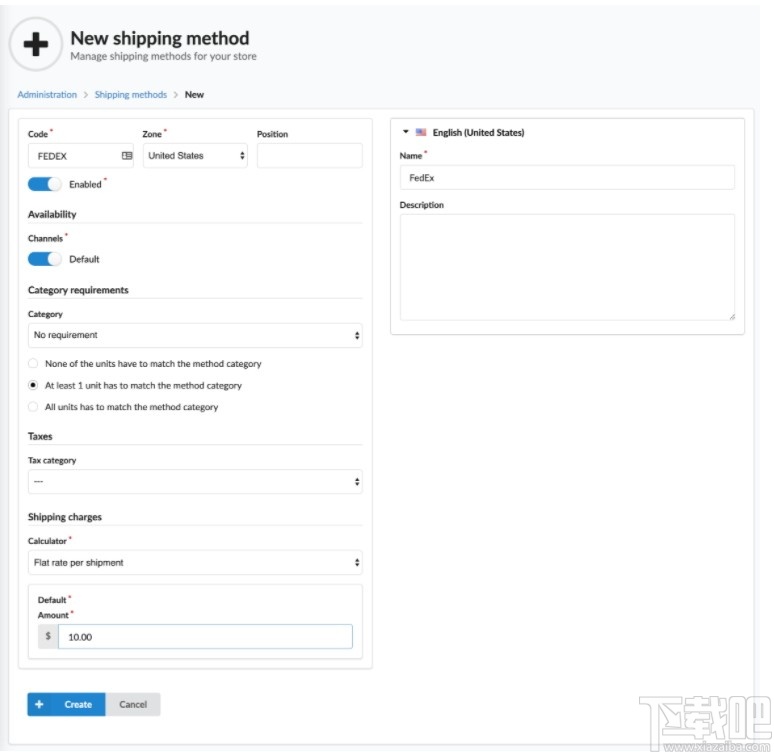
Task: Focus the Amount input field
Action: click(205, 636)
